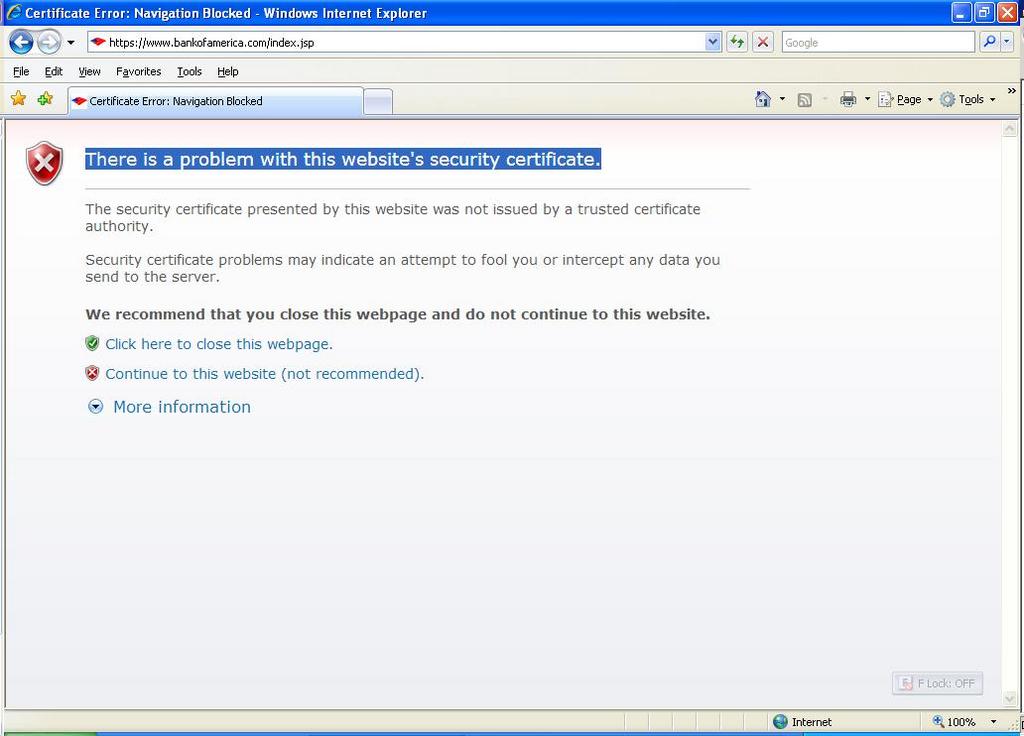Image resolution: width=1024 pixels, height=736 pixels.
Task: Click the bold 'We recommend that you close' text
Action: click(x=398, y=314)
